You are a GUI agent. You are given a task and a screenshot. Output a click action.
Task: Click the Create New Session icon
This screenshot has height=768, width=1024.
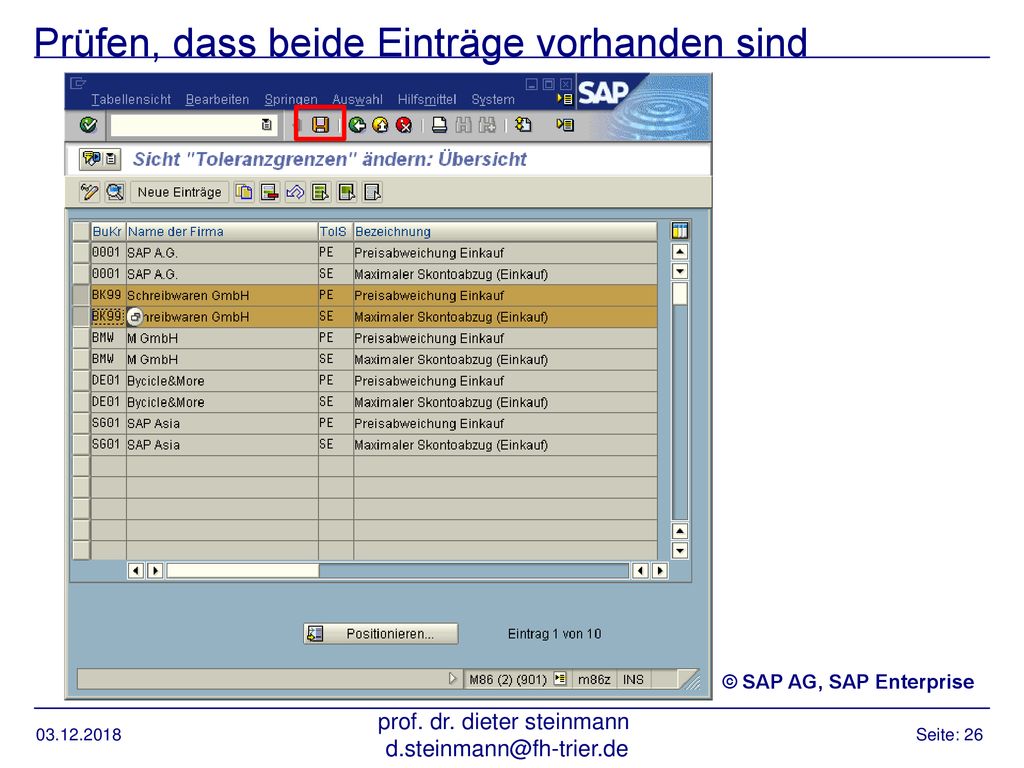point(523,124)
